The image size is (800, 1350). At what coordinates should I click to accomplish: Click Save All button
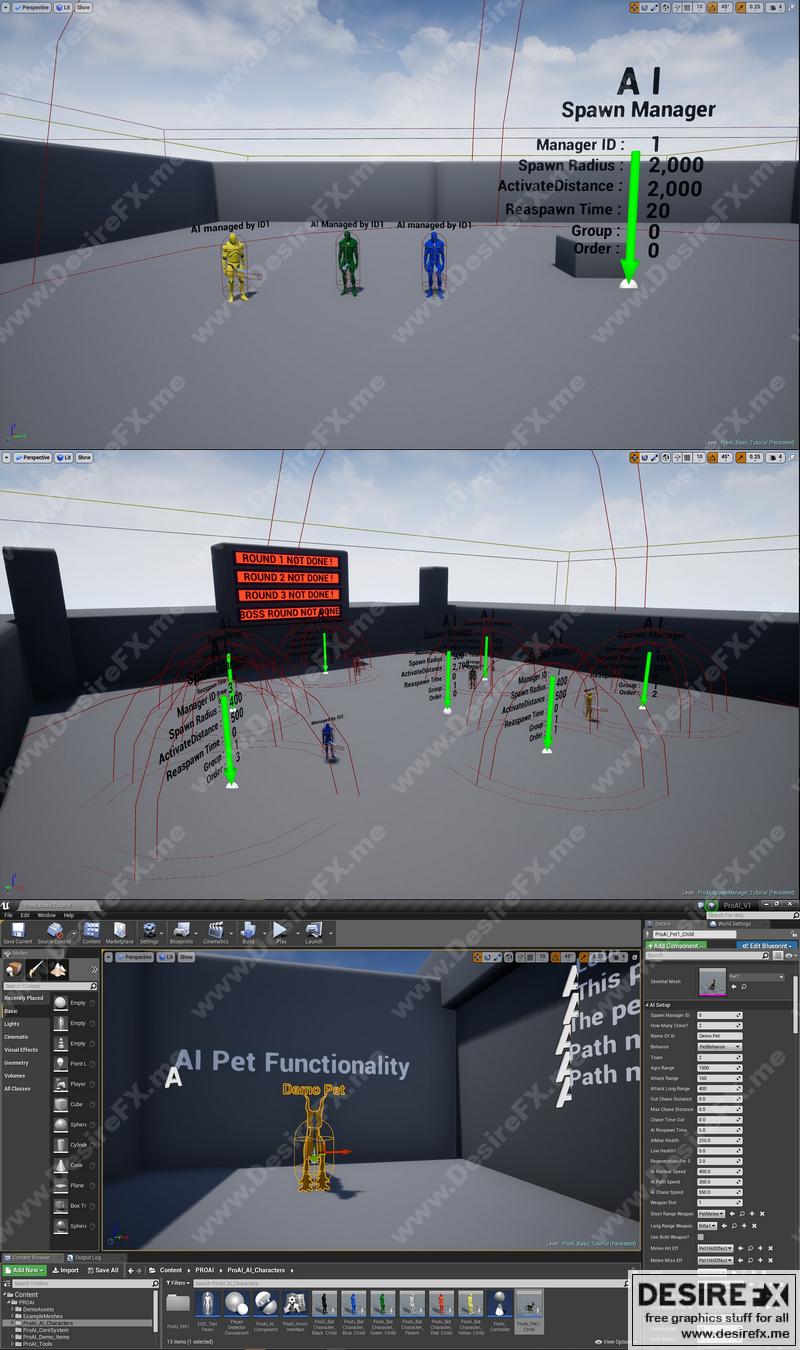pos(103,1270)
